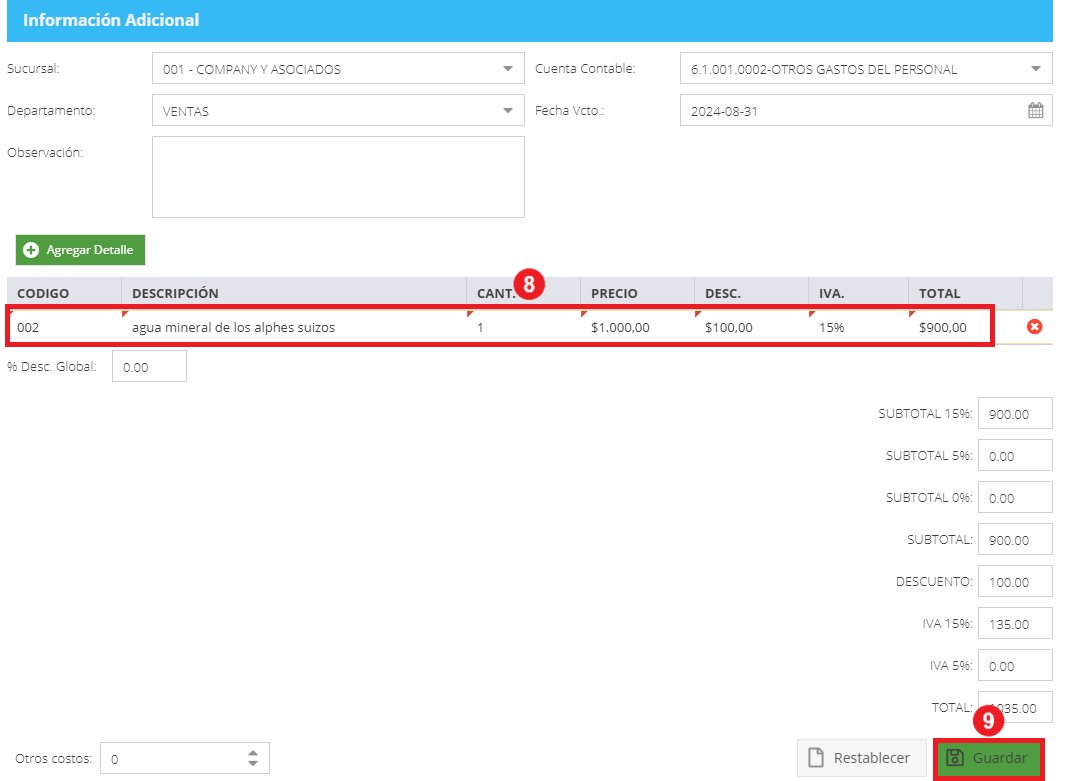Delete the agua mineral detail row
This screenshot has width=1065, height=781.
(x=1034, y=327)
